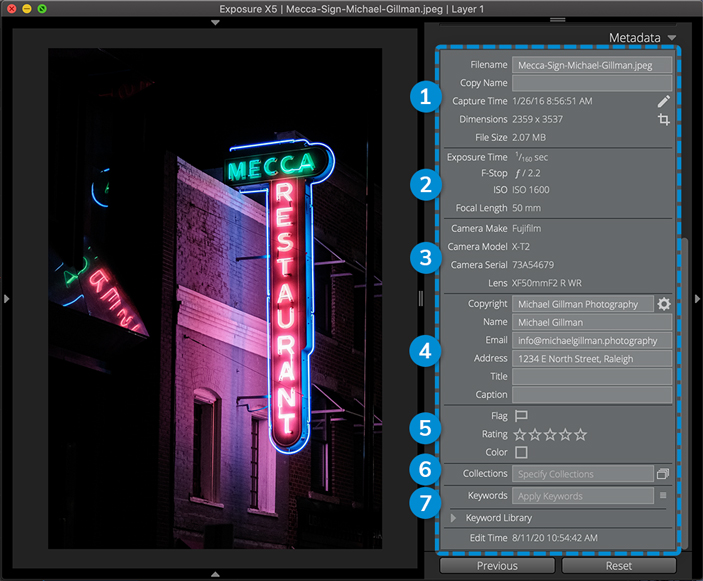Click the Exposure Time value 1/160 sec
Viewport: 703px width, 581px height.
532,157
